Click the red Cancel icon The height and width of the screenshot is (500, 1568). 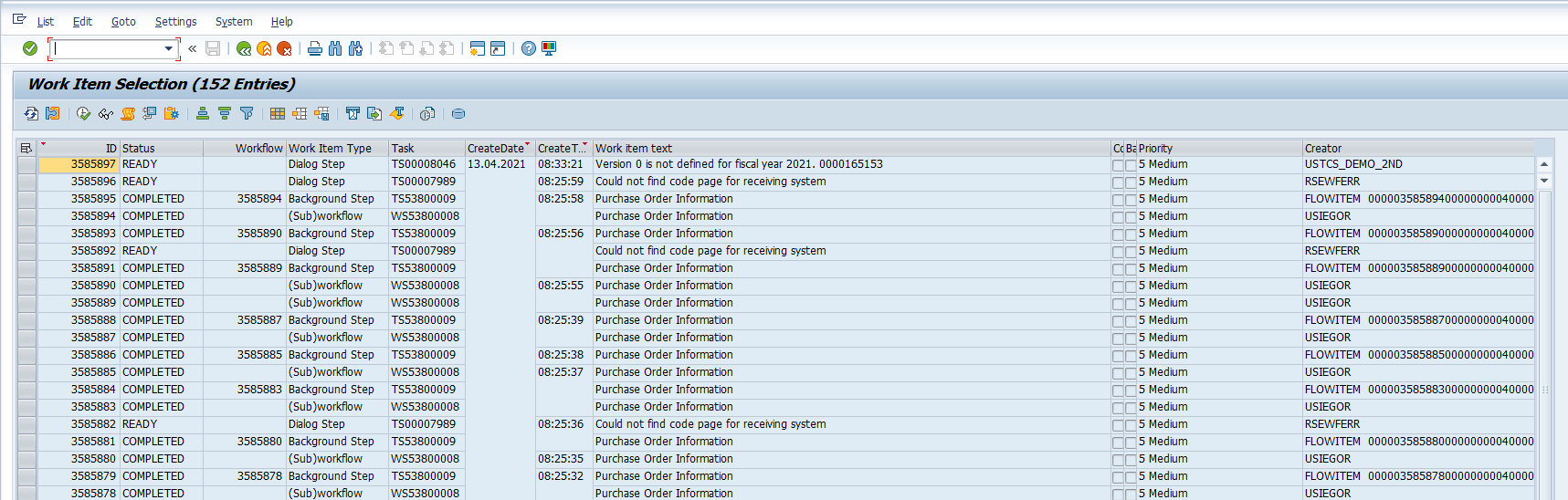[284, 48]
